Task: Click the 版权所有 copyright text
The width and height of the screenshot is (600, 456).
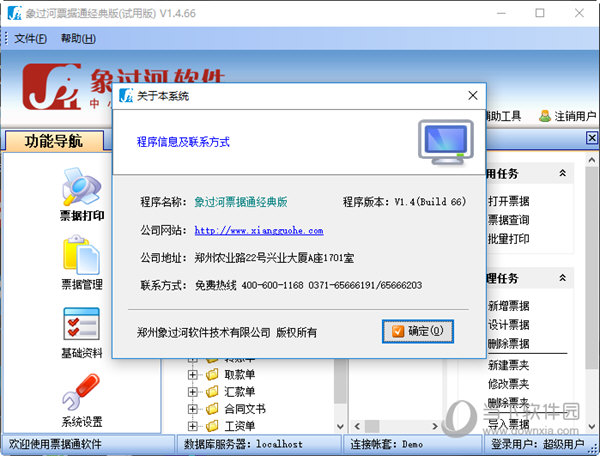Action: click(x=297, y=332)
